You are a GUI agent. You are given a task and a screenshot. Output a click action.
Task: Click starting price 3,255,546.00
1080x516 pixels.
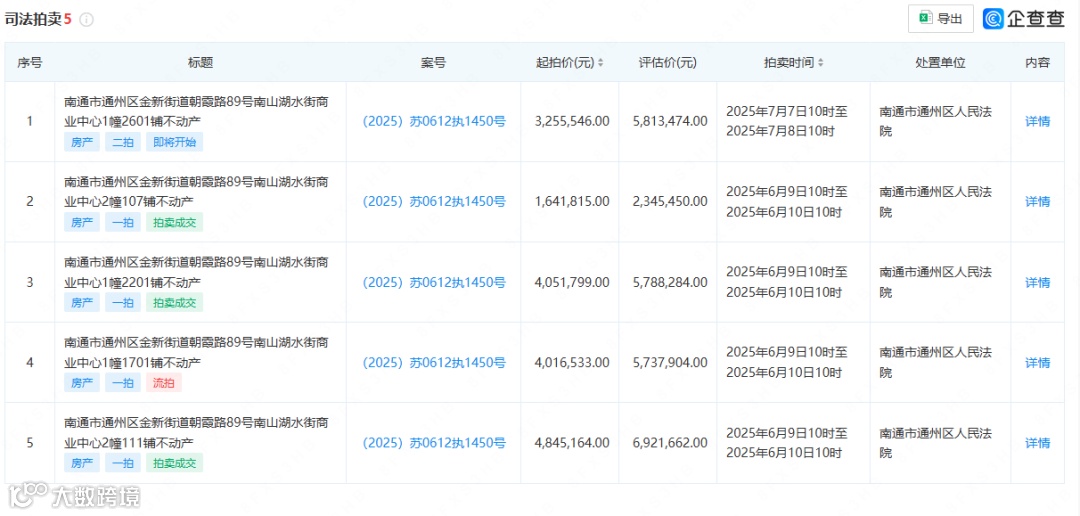[572, 121]
